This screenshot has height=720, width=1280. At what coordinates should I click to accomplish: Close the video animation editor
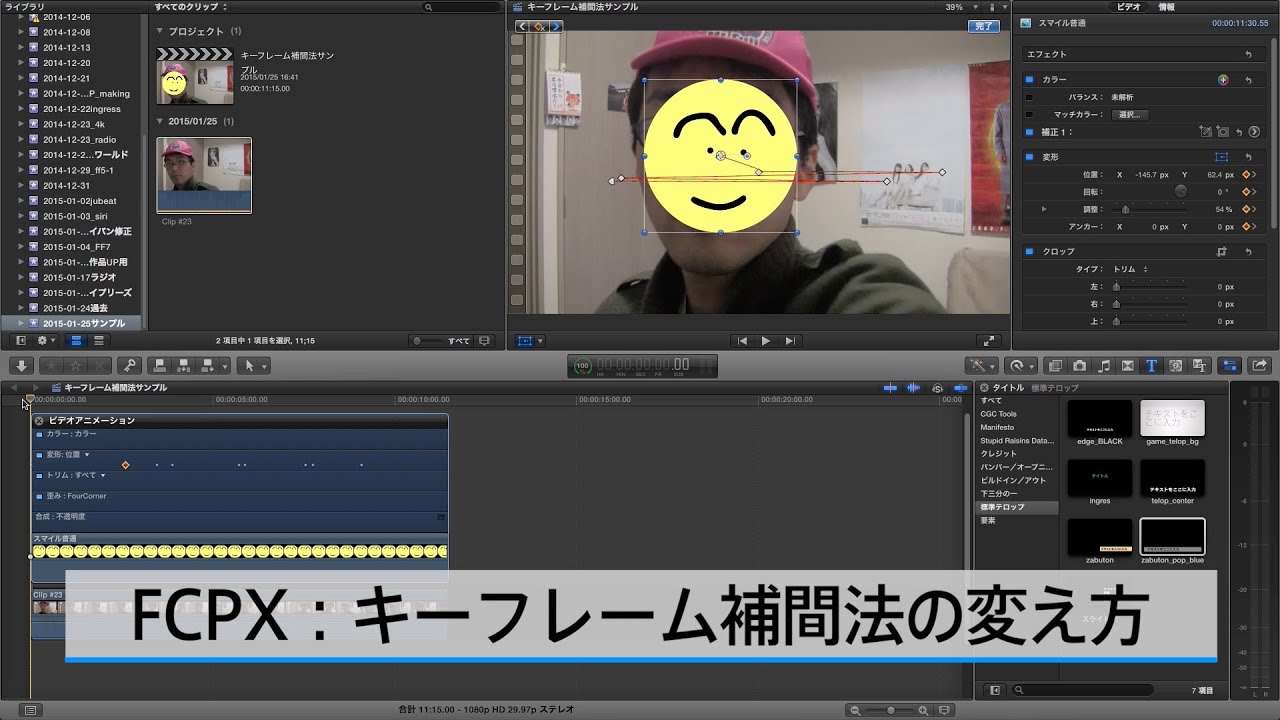coord(41,421)
